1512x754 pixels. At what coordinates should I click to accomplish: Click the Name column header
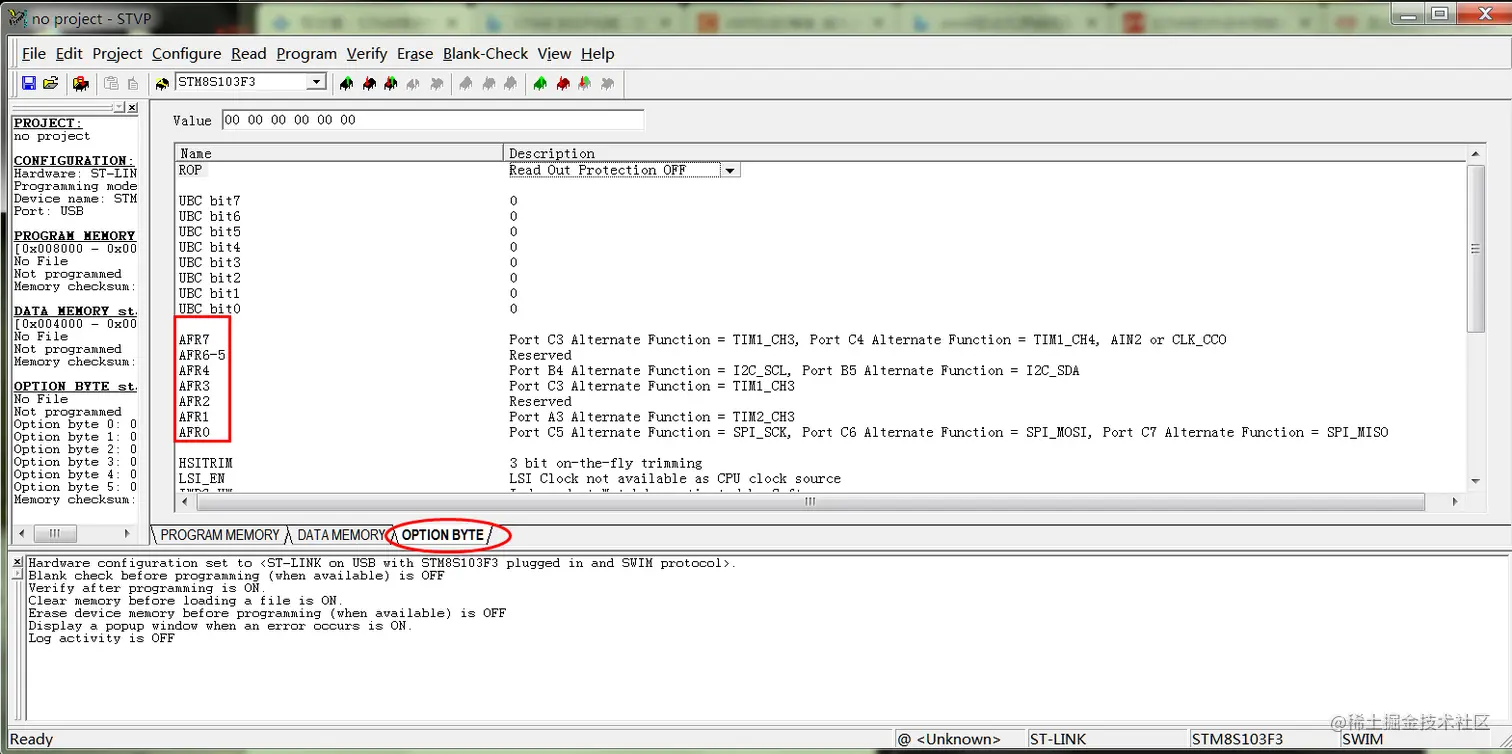coord(339,153)
